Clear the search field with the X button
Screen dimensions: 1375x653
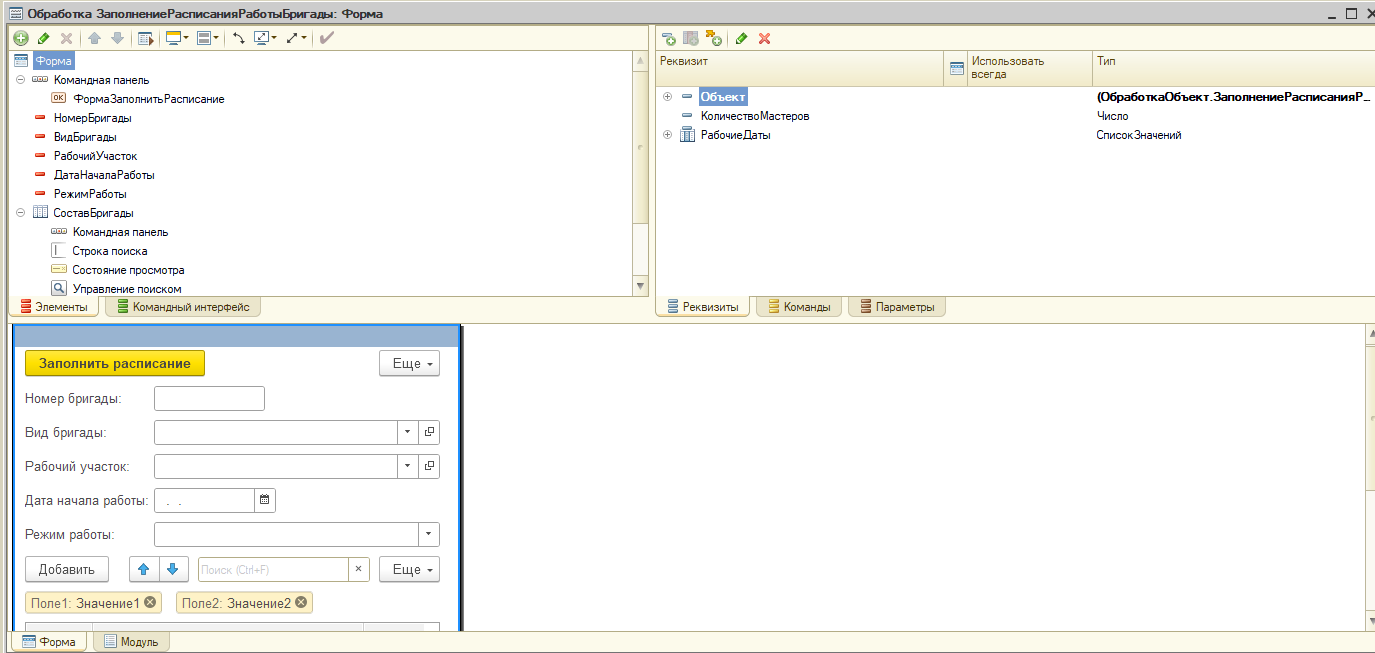coord(359,569)
